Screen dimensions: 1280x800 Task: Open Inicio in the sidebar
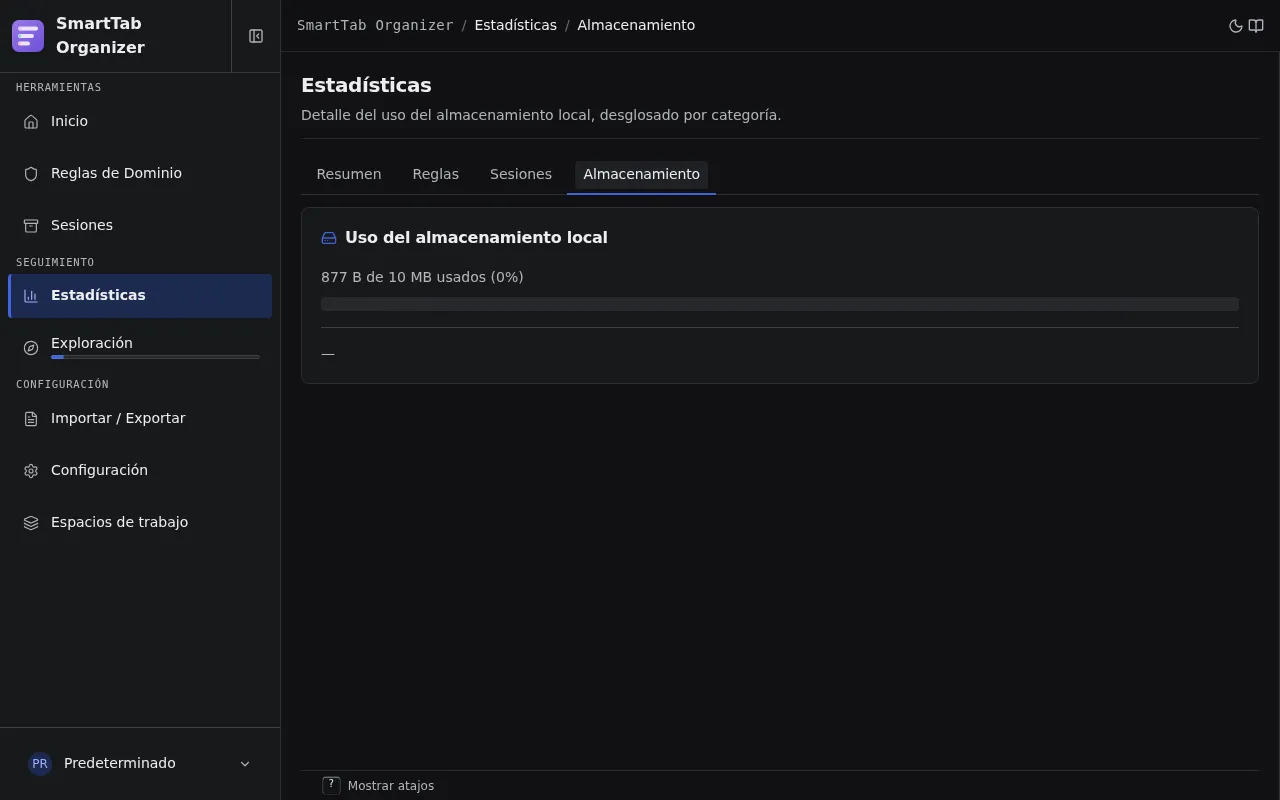[140, 121]
